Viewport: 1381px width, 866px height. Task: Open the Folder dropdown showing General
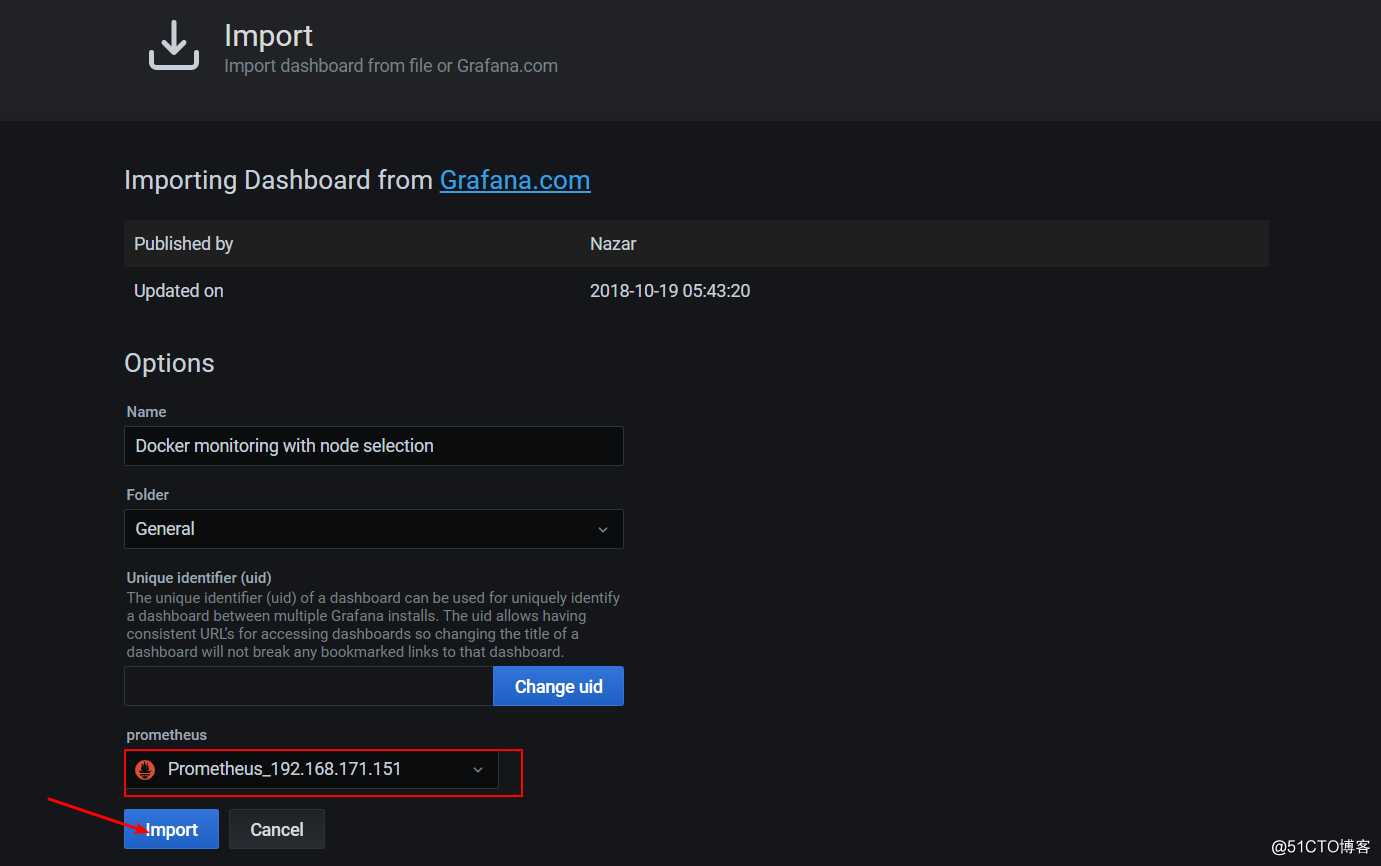(374, 529)
